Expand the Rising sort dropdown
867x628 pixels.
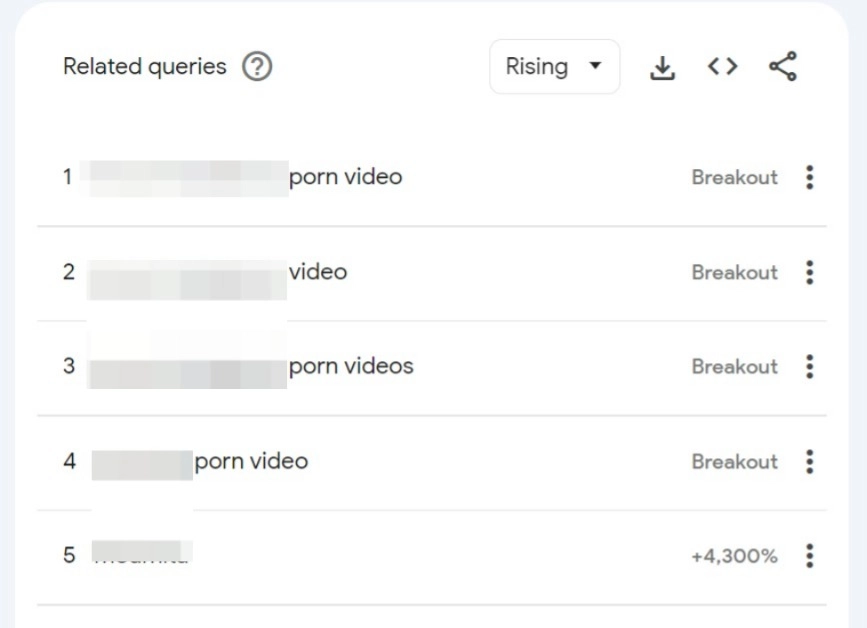coord(554,67)
